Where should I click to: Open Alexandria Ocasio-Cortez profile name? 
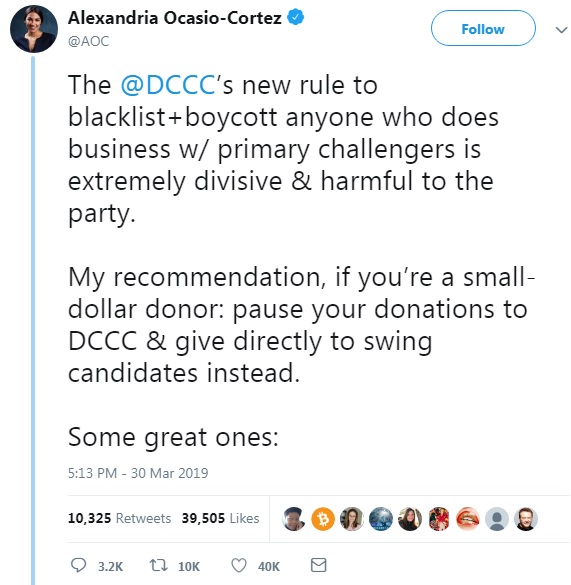tap(175, 18)
